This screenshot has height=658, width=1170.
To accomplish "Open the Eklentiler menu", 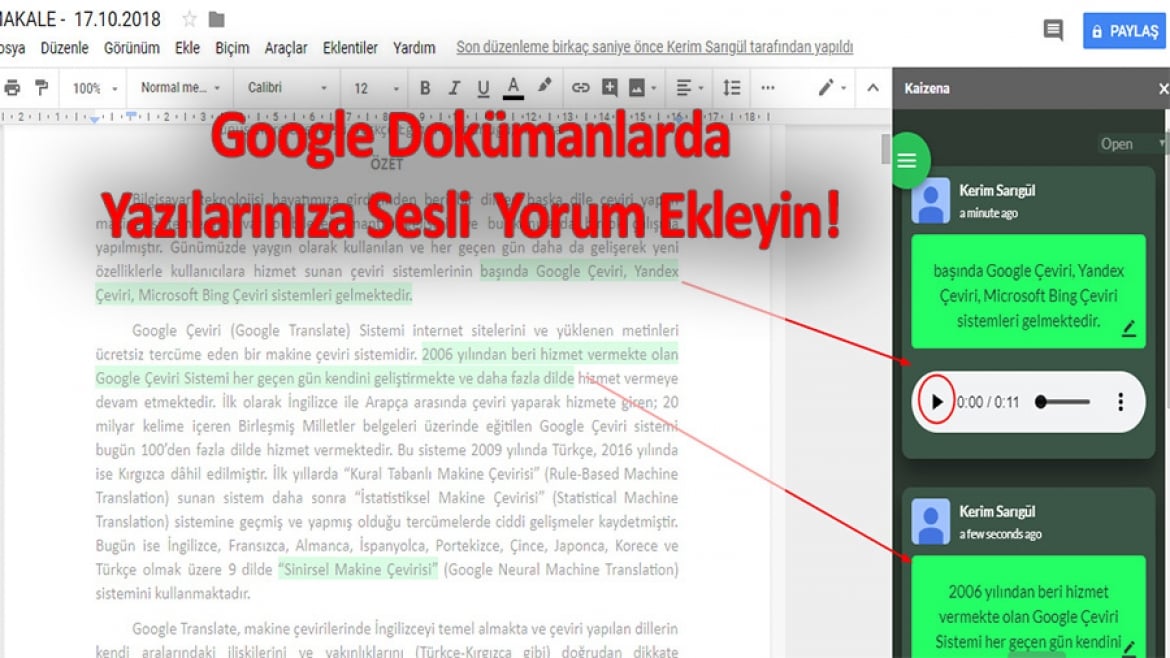I will point(350,48).
